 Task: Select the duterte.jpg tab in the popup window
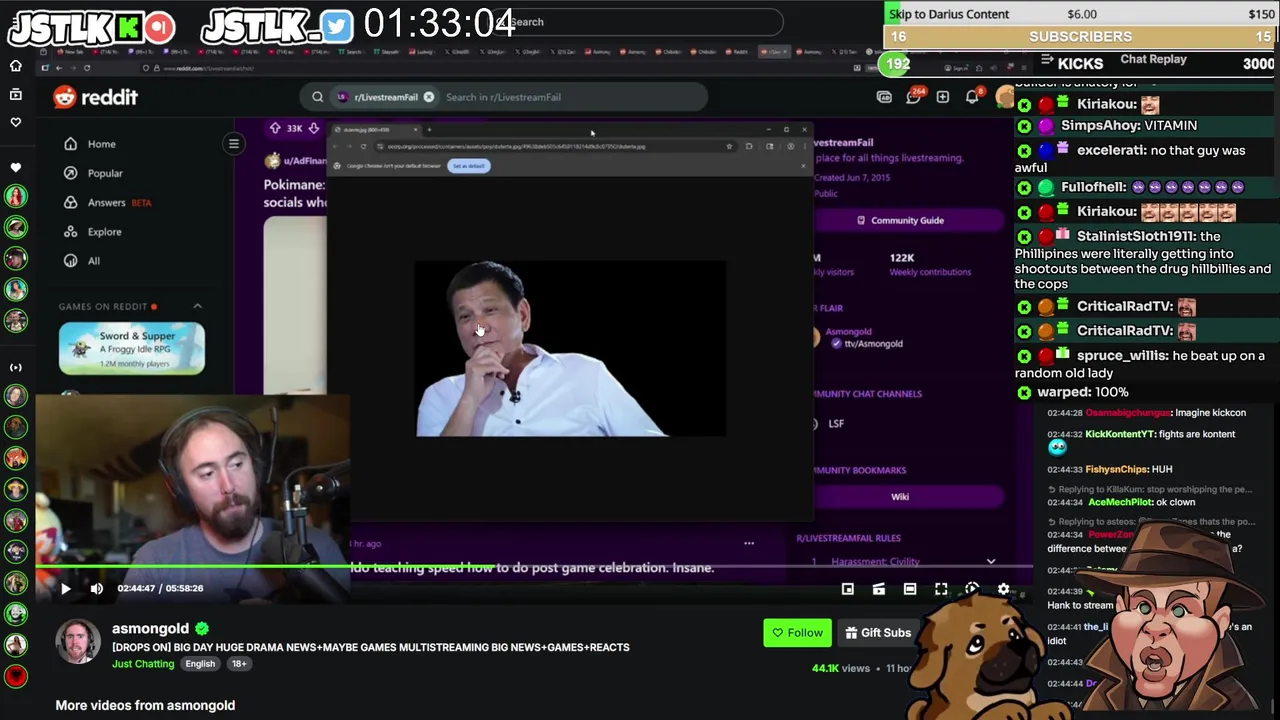click(x=375, y=130)
